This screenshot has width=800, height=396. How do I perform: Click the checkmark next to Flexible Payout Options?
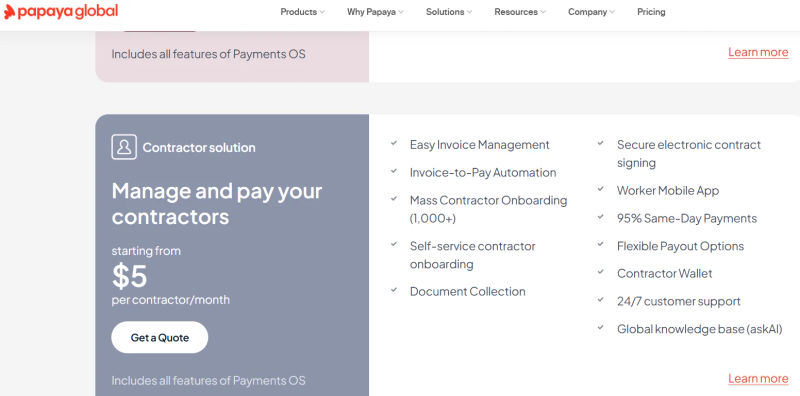[601, 244]
